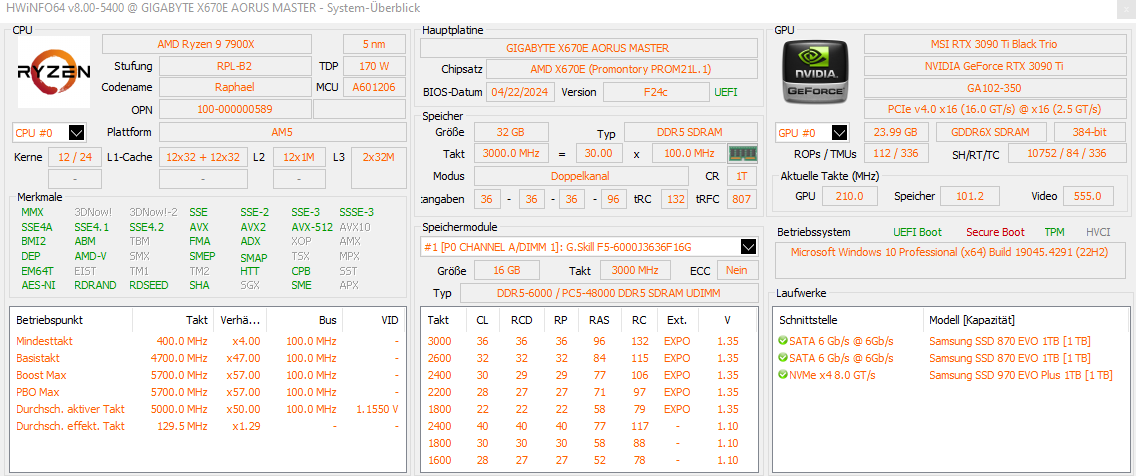Click the DDR5-6000 / PC5-48000 module type field
Screen dimensions: 1136x476
coord(609,293)
